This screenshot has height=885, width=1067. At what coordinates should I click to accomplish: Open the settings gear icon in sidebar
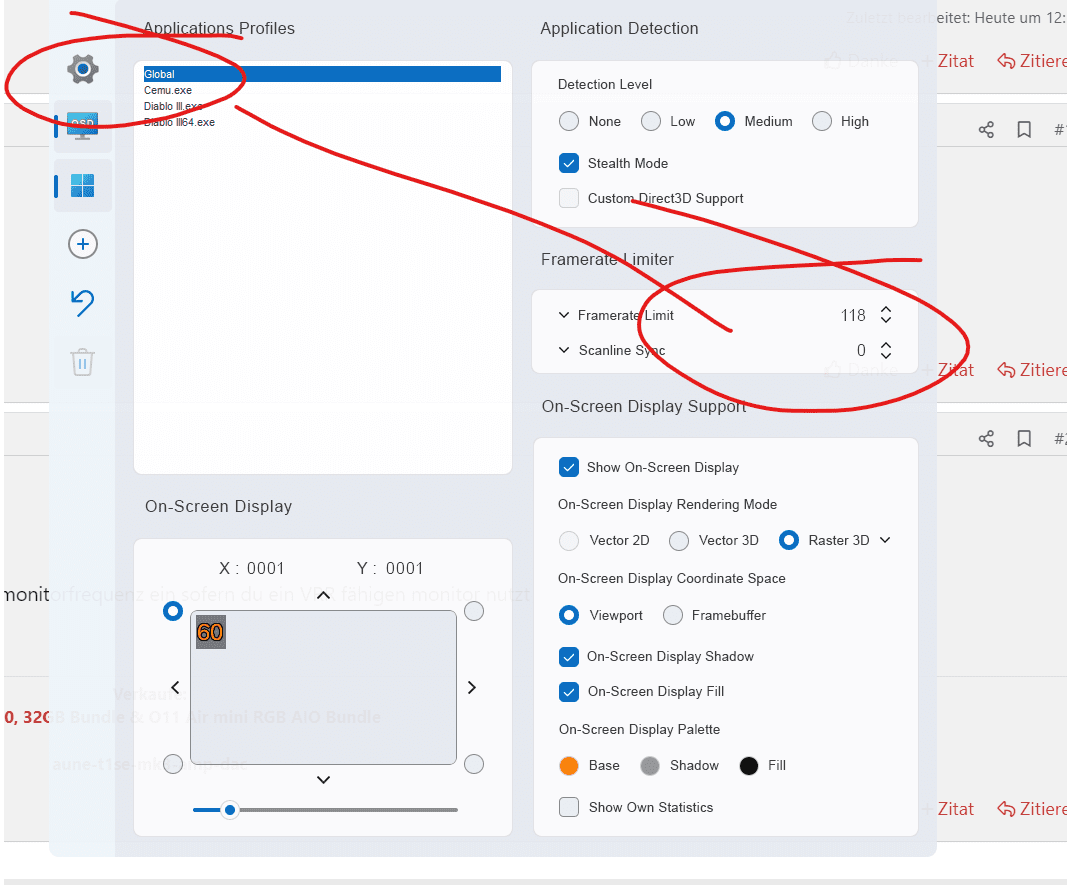[x=83, y=69]
